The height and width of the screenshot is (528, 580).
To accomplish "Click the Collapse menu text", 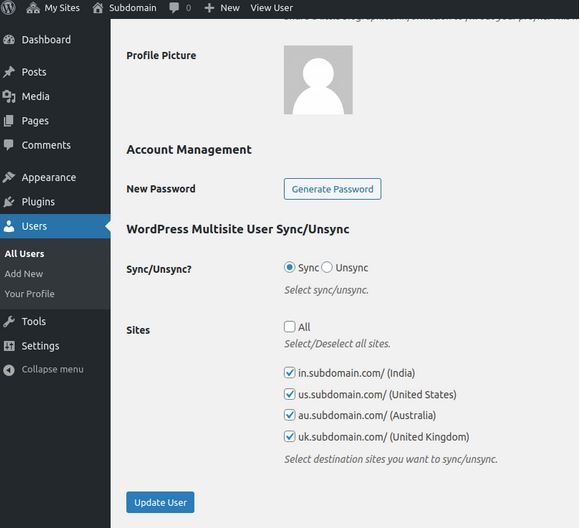I will pos(53,370).
